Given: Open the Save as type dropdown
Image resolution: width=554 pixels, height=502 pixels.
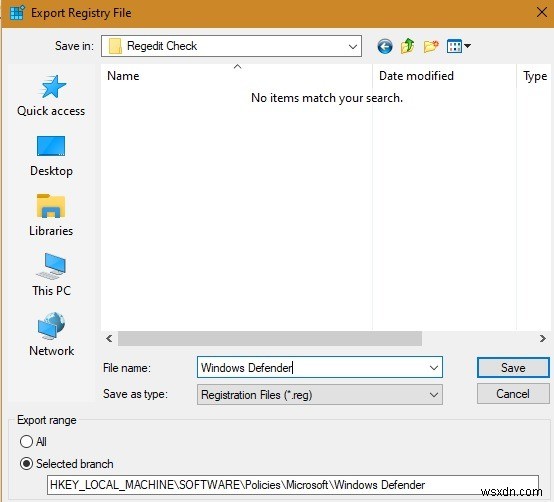Looking at the screenshot, I should coord(434,395).
